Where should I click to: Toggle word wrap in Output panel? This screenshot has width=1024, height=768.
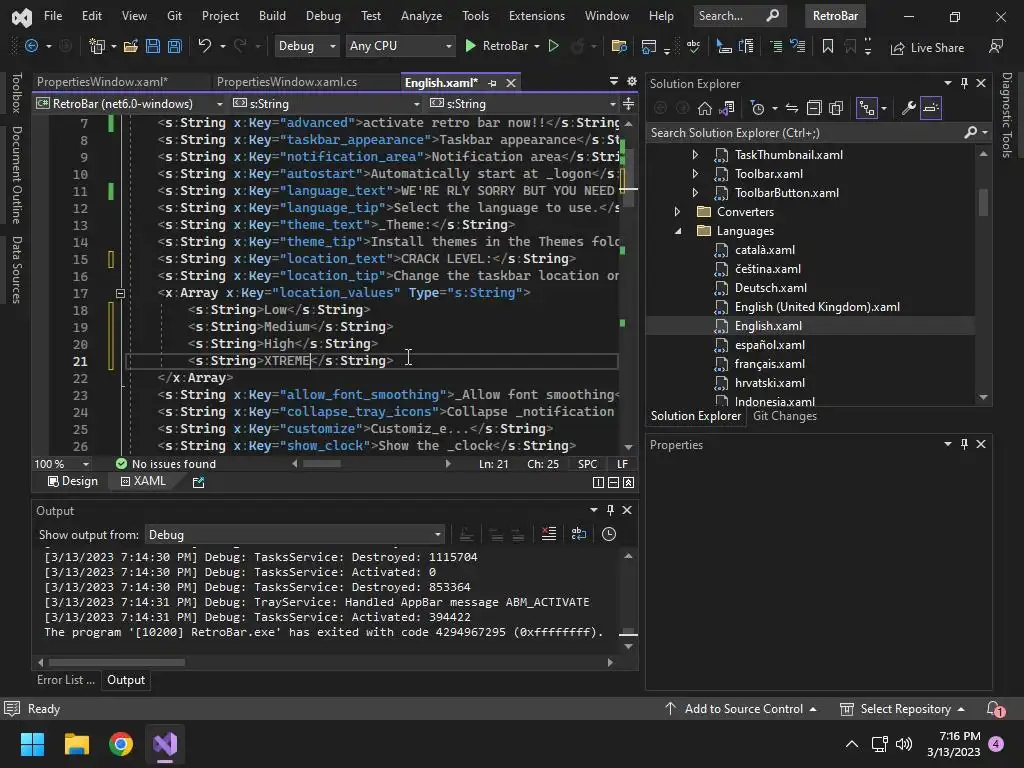tap(578, 534)
